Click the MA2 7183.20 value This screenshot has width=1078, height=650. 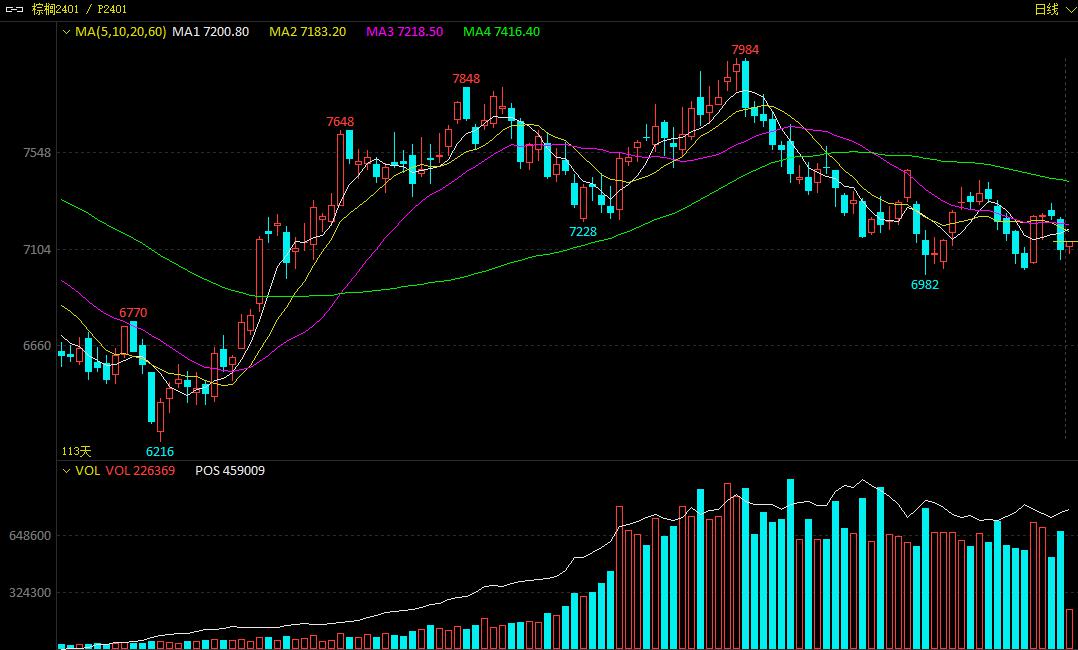[307, 32]
